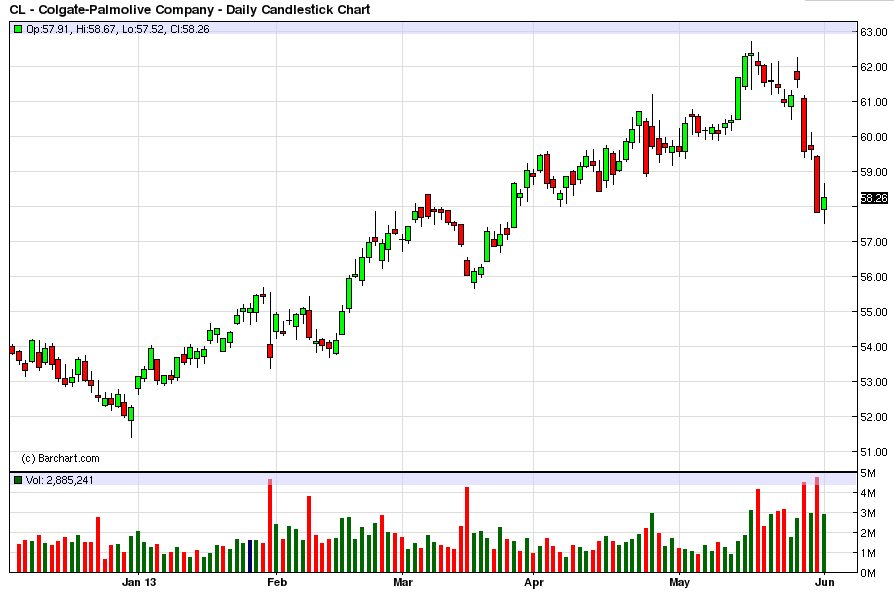894x598 pixels.
Task: Click the 'Jun' date axis label
Action: (x=824, y=583)
